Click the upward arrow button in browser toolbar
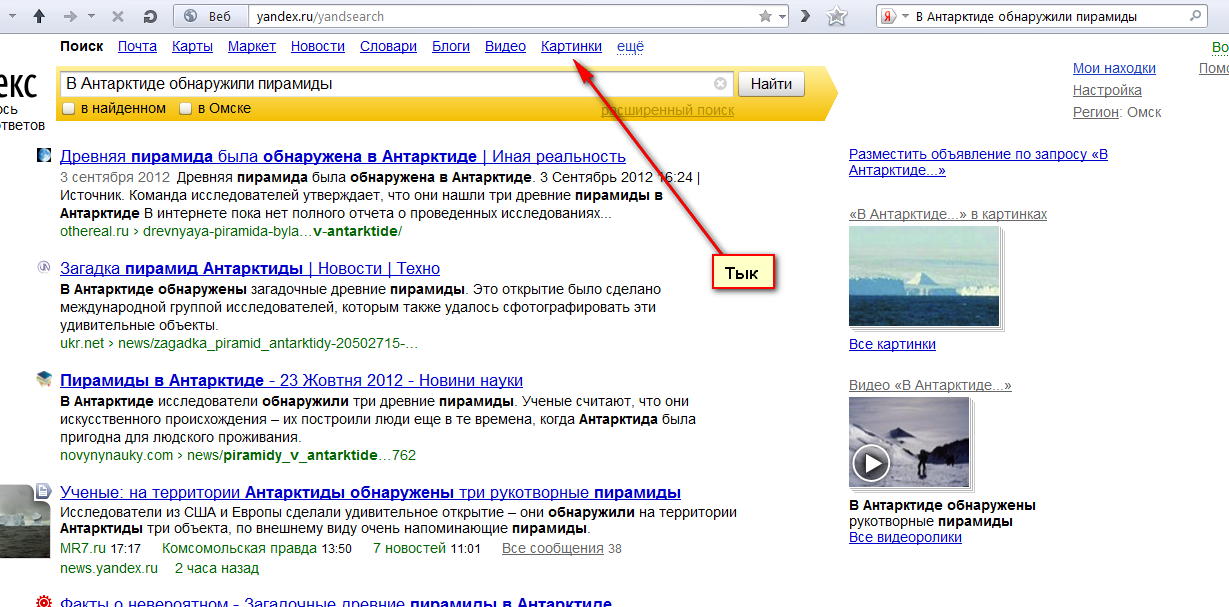1229x607 pixels. [x=39, y=16]
